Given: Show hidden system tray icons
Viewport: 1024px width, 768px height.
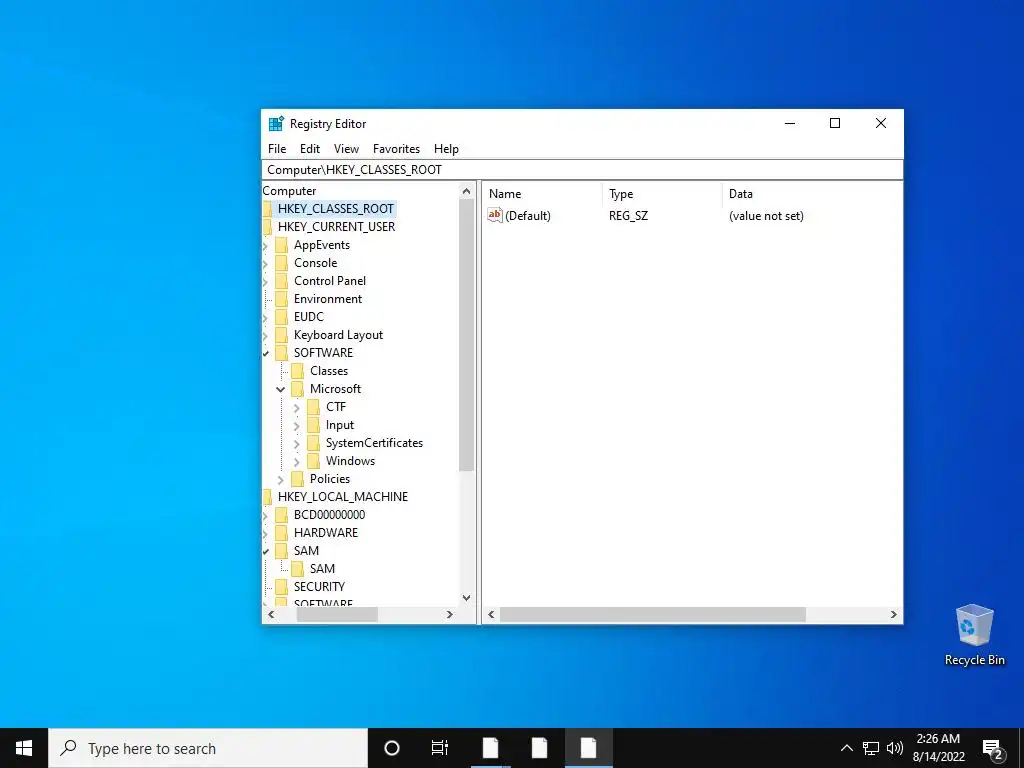Looking at the screenshot, I should [x=846, y=748].
